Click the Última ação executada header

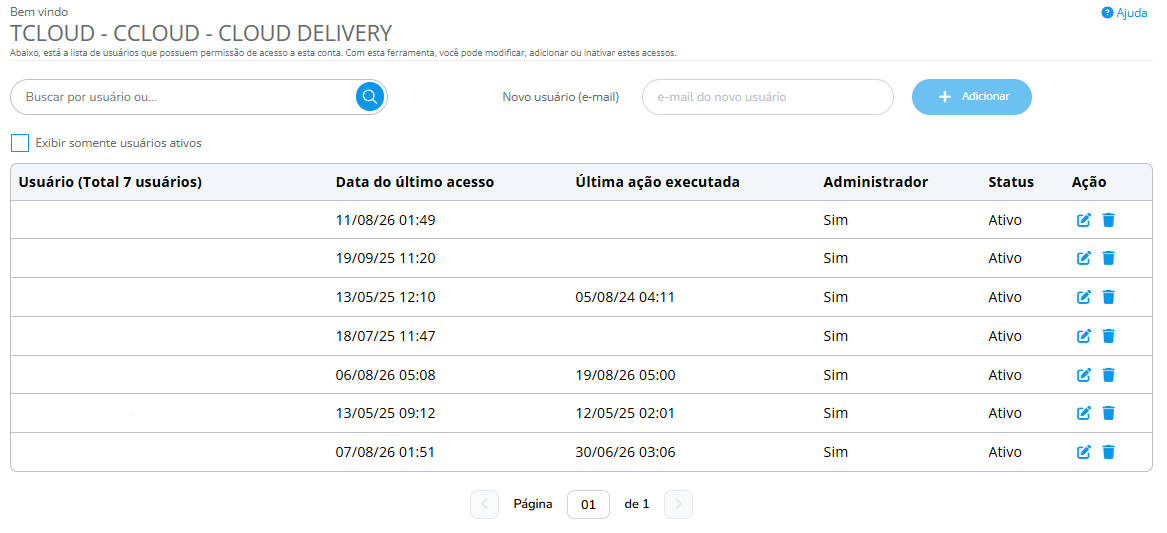657,182
